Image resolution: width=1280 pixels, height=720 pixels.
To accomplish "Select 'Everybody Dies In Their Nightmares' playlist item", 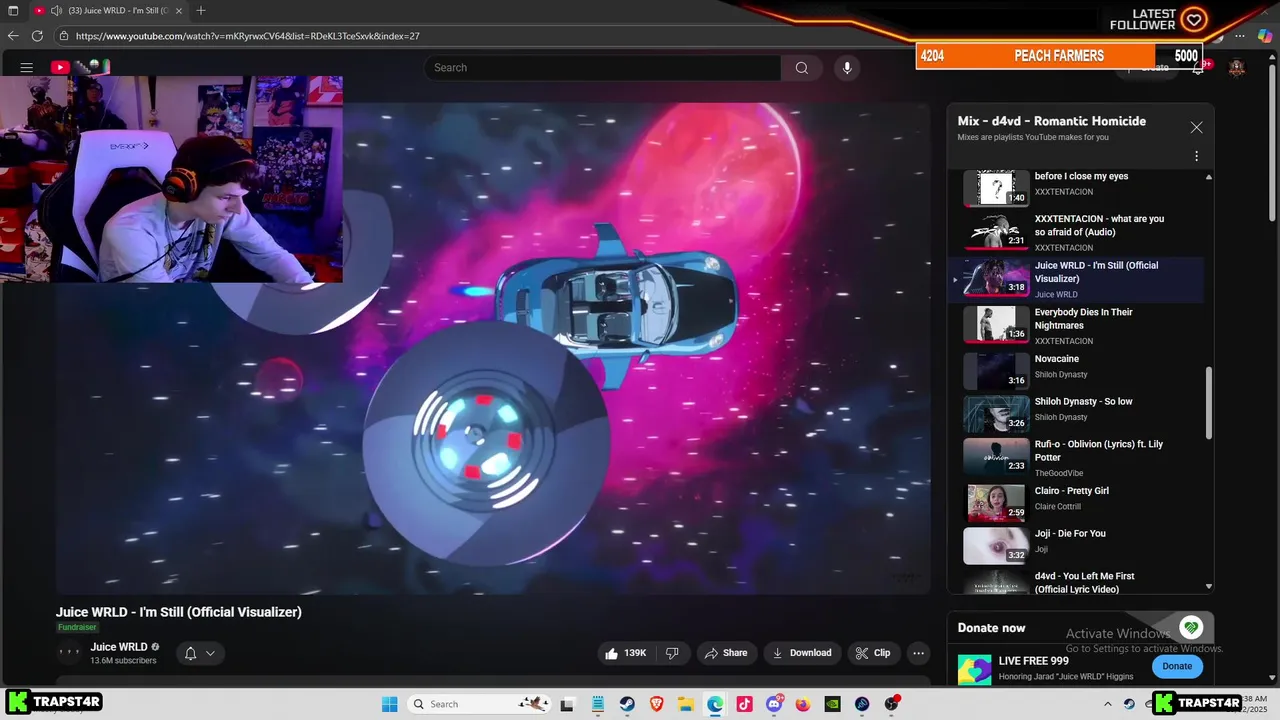I will point(1076,325).
